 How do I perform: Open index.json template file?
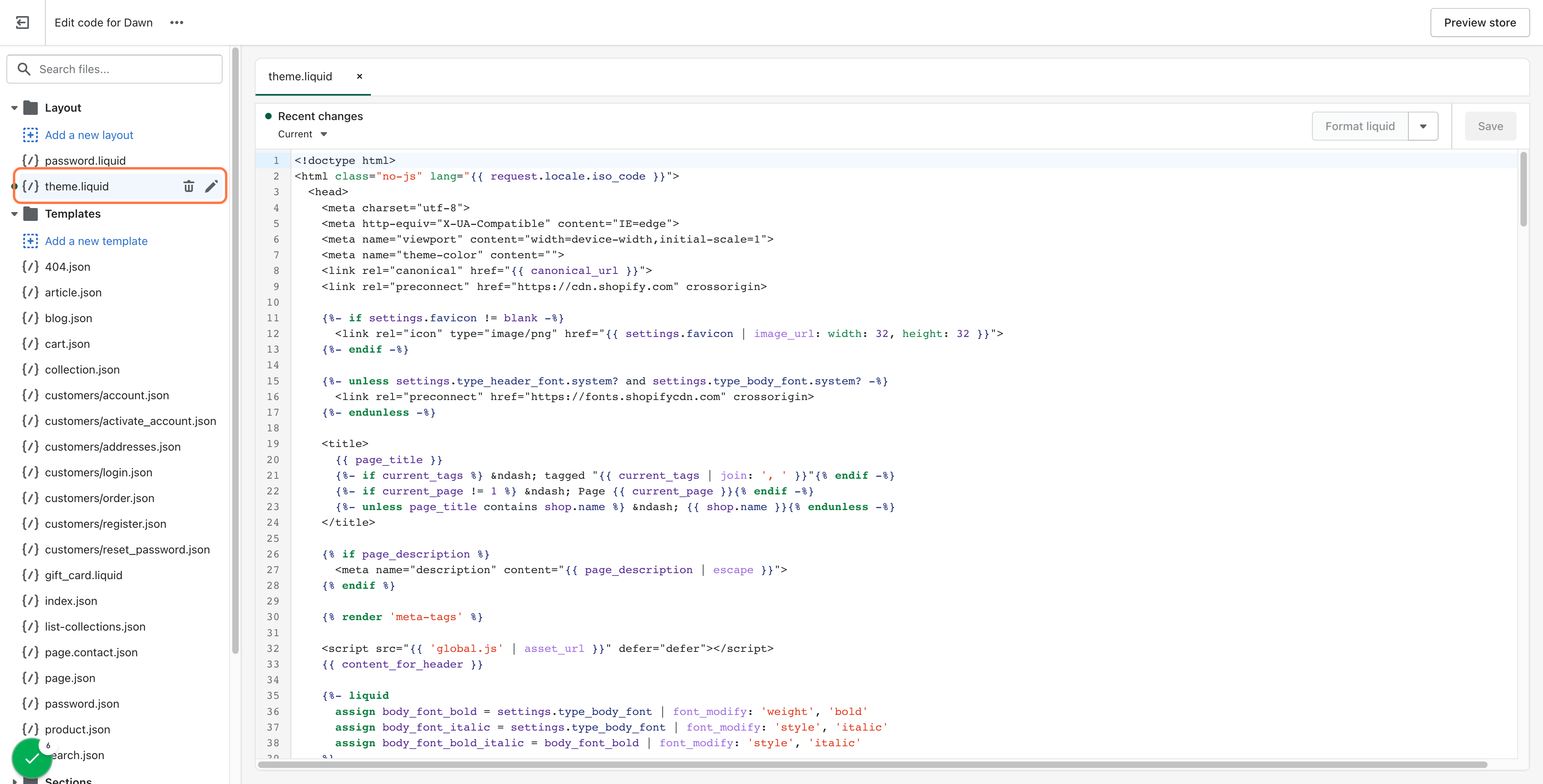(71, 601)
